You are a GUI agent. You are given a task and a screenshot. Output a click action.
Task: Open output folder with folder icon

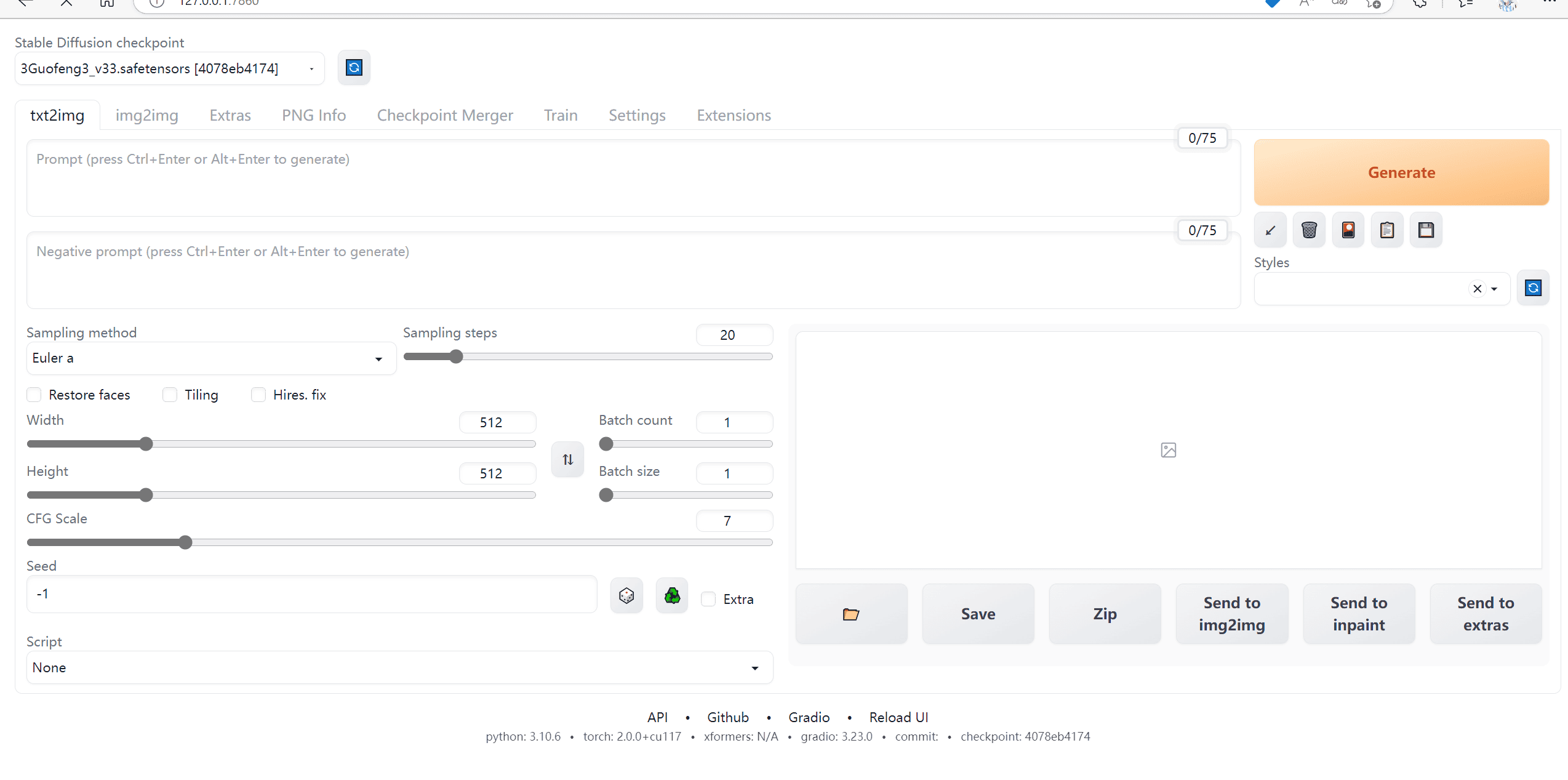click(x=851, y=614)
